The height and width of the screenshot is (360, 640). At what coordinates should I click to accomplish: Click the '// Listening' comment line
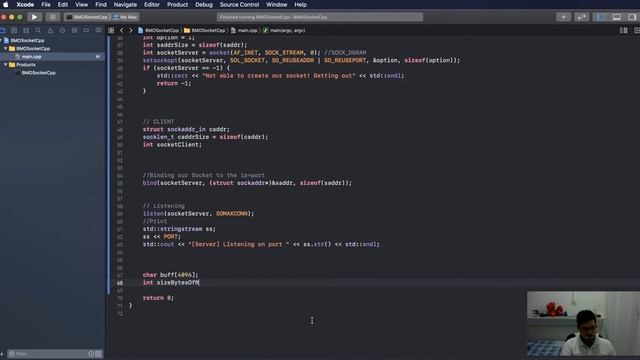(164, 206)
